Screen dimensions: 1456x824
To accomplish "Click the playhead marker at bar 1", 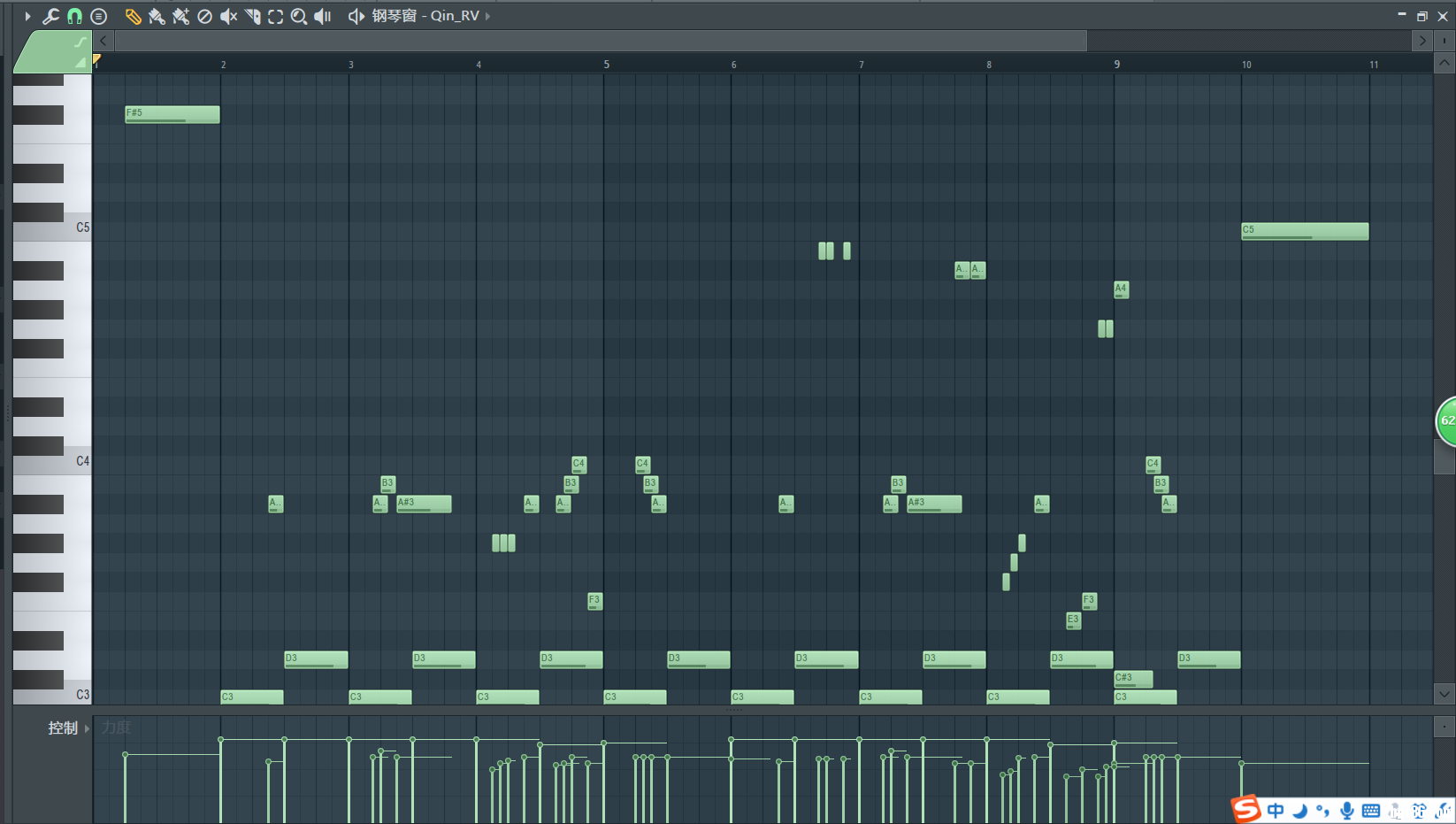I will [96, 59].
